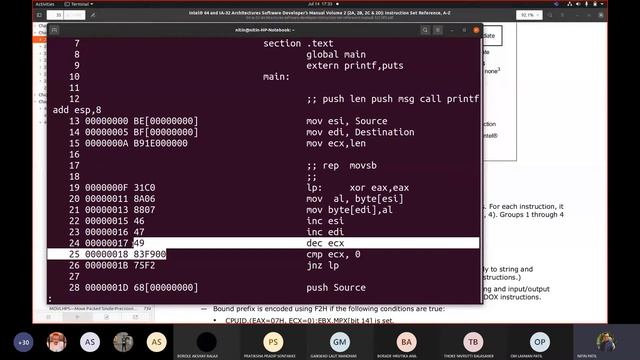Click the PDF viewer search icon

click(550, 15)
